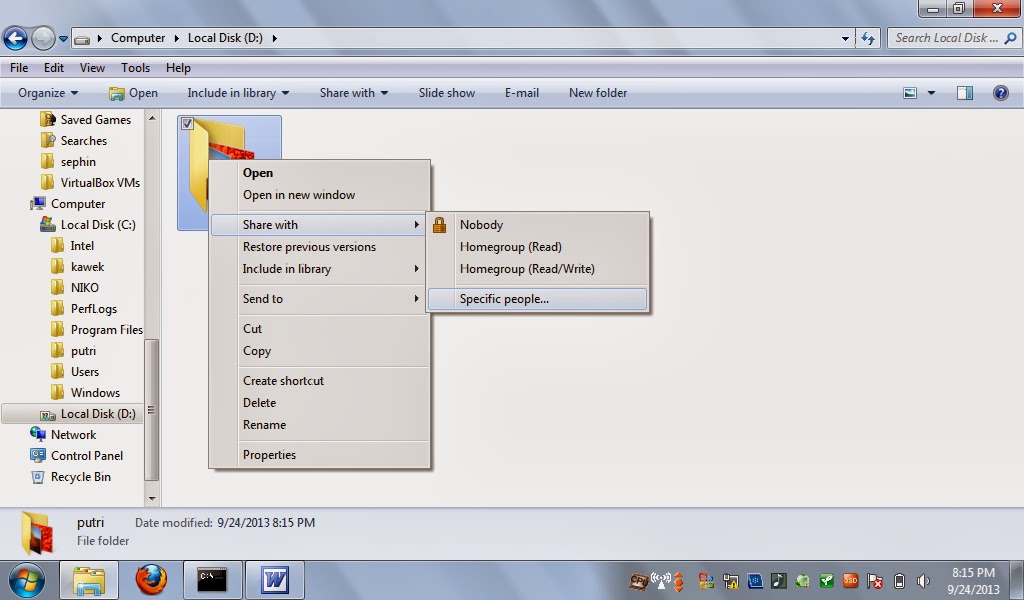This screenshot has height=600, width=1024.
Task: Open the recent pages dropdown arrow
Action: point(63,39)
